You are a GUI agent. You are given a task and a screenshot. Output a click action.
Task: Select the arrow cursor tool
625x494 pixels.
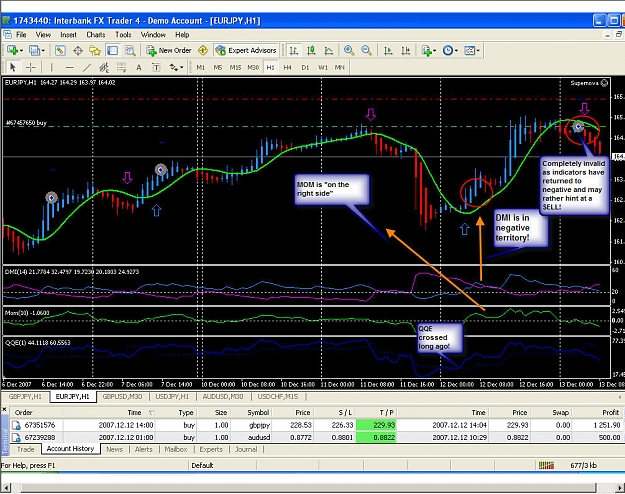click(13, 67)
